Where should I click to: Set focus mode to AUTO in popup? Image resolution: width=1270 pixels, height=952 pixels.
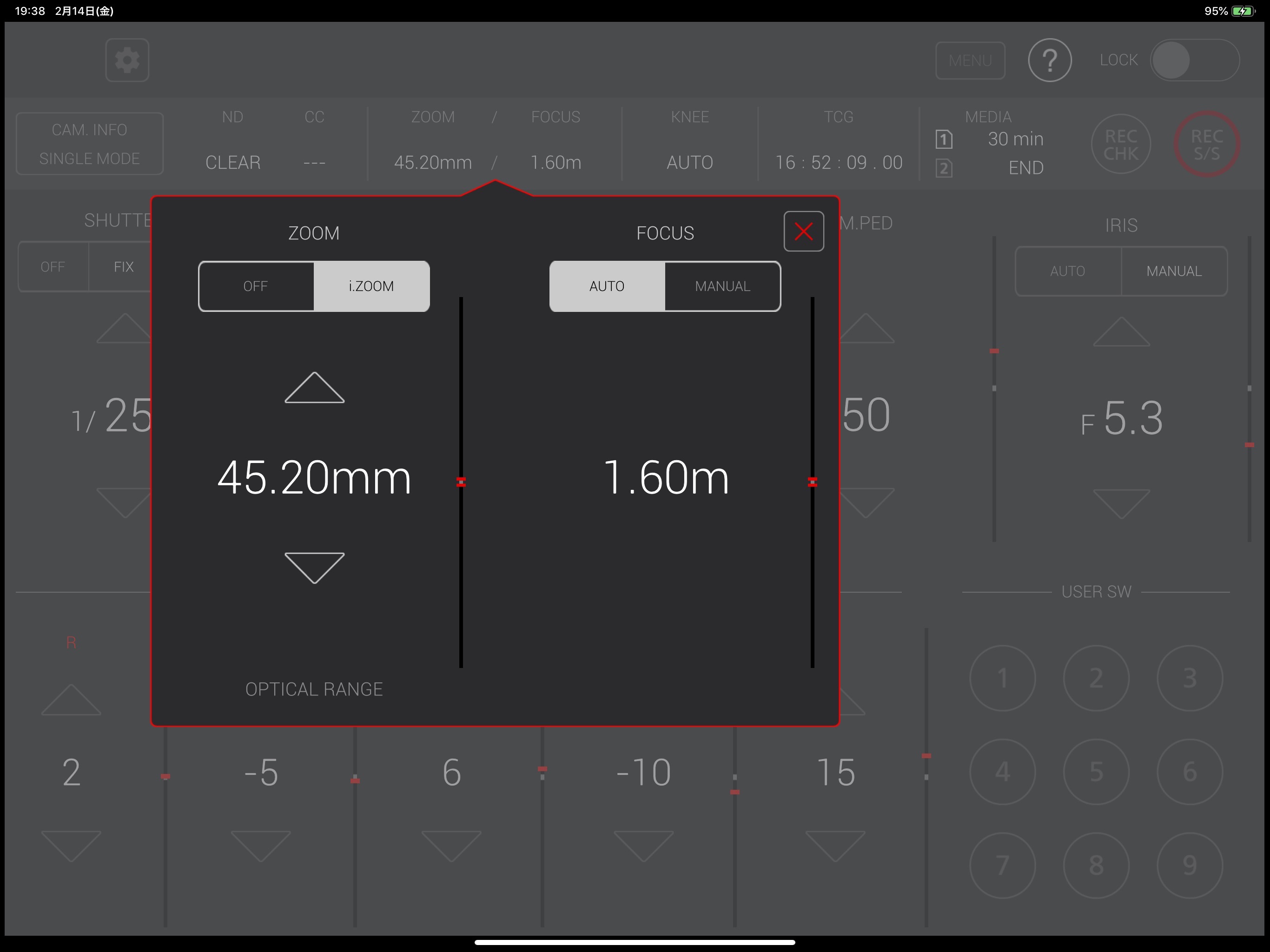[x=608, y=286]
